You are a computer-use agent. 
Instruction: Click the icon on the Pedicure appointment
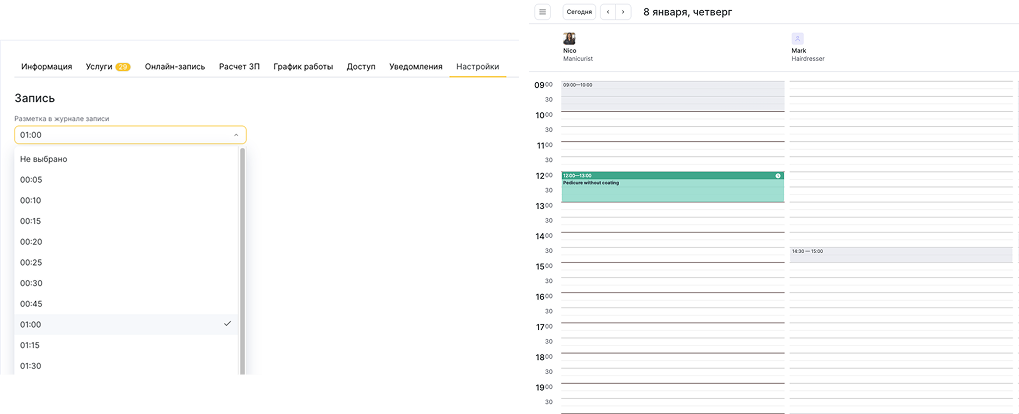point(777,176)
